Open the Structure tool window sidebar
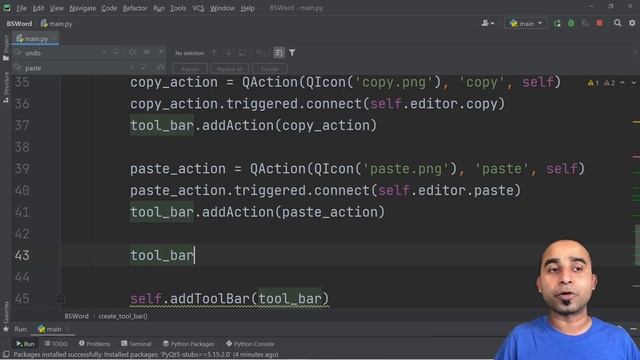 6,87
